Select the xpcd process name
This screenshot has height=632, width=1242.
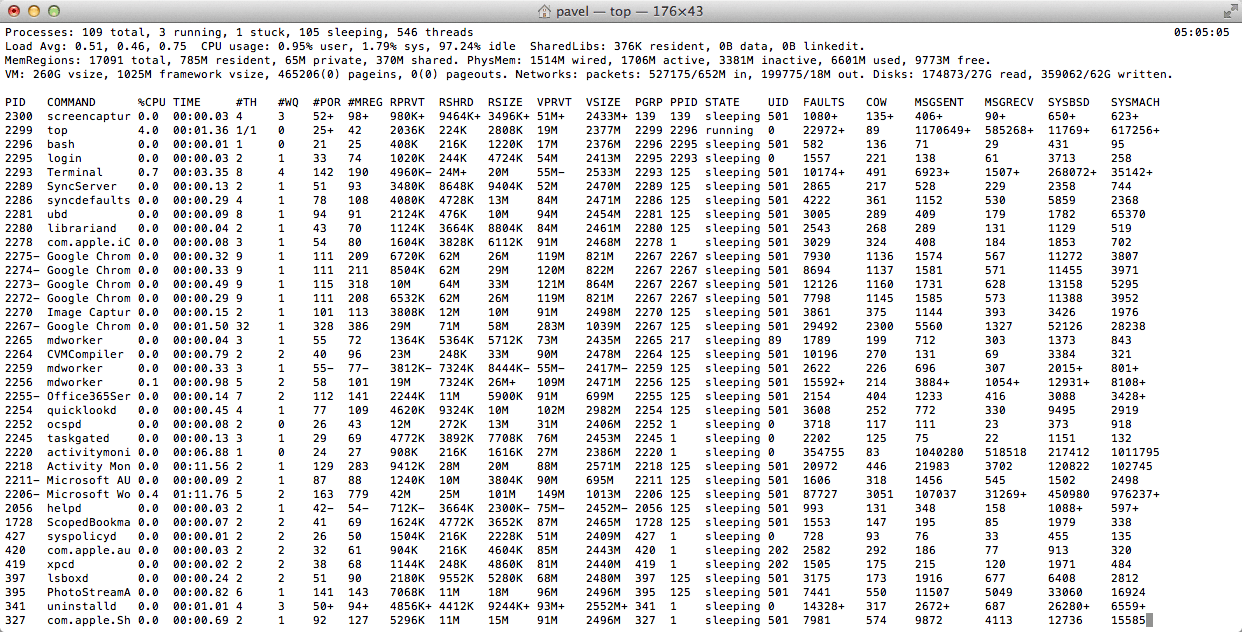coord(60,564)
